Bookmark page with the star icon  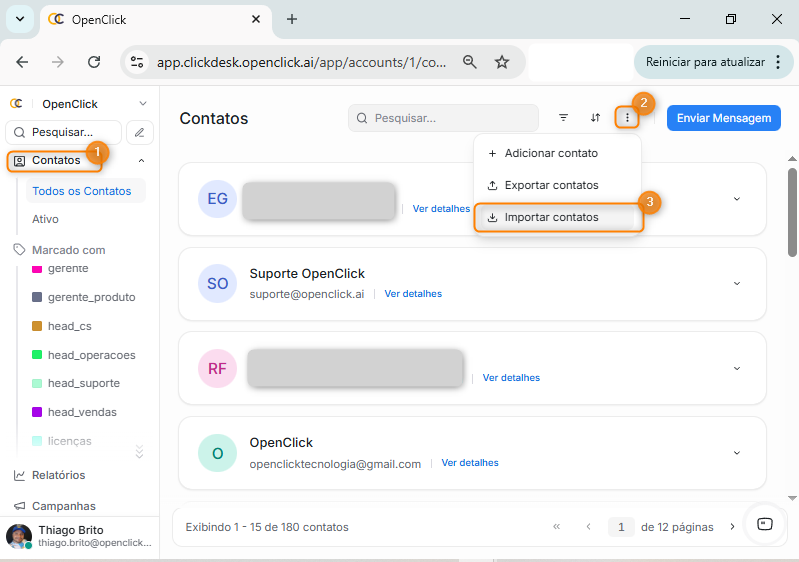[x=502, y=62]
